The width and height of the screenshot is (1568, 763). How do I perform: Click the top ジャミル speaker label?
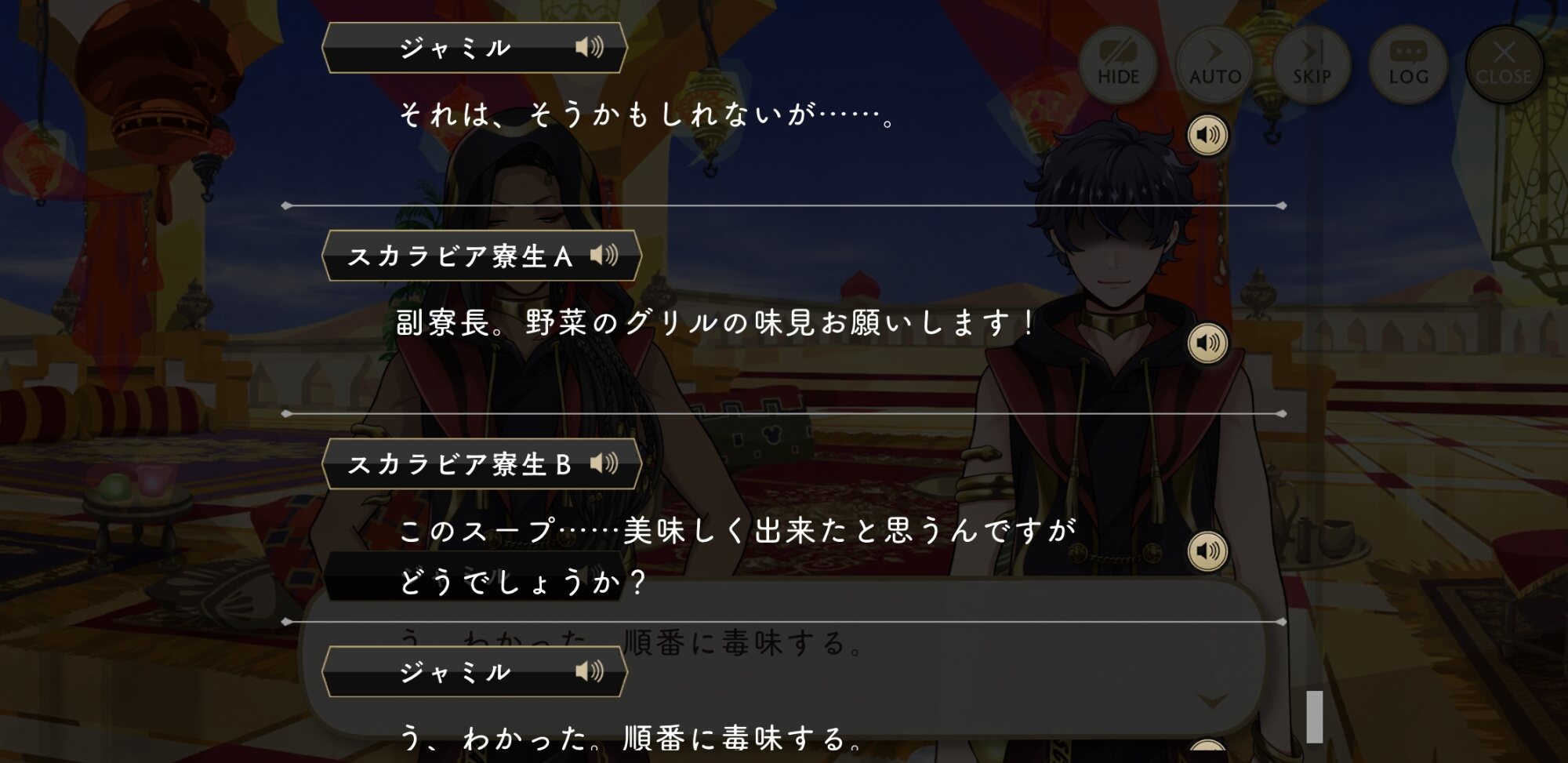tap(455, 49)
